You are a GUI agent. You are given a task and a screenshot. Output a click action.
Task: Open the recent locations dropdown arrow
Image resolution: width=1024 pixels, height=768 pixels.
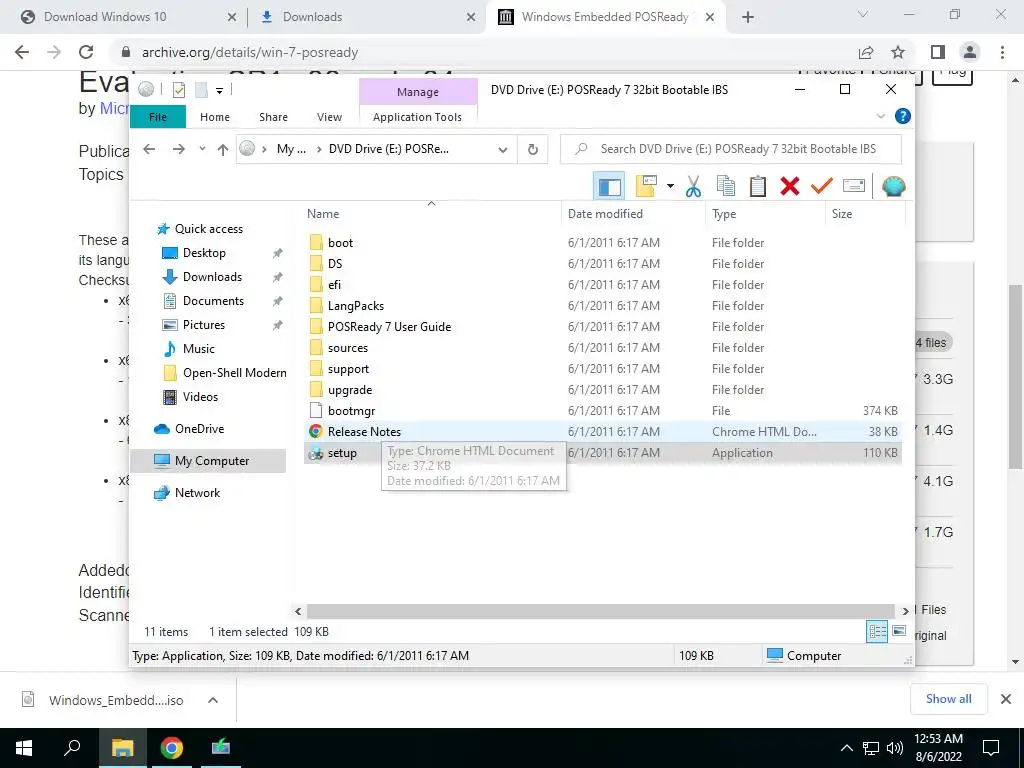(202, 149)
